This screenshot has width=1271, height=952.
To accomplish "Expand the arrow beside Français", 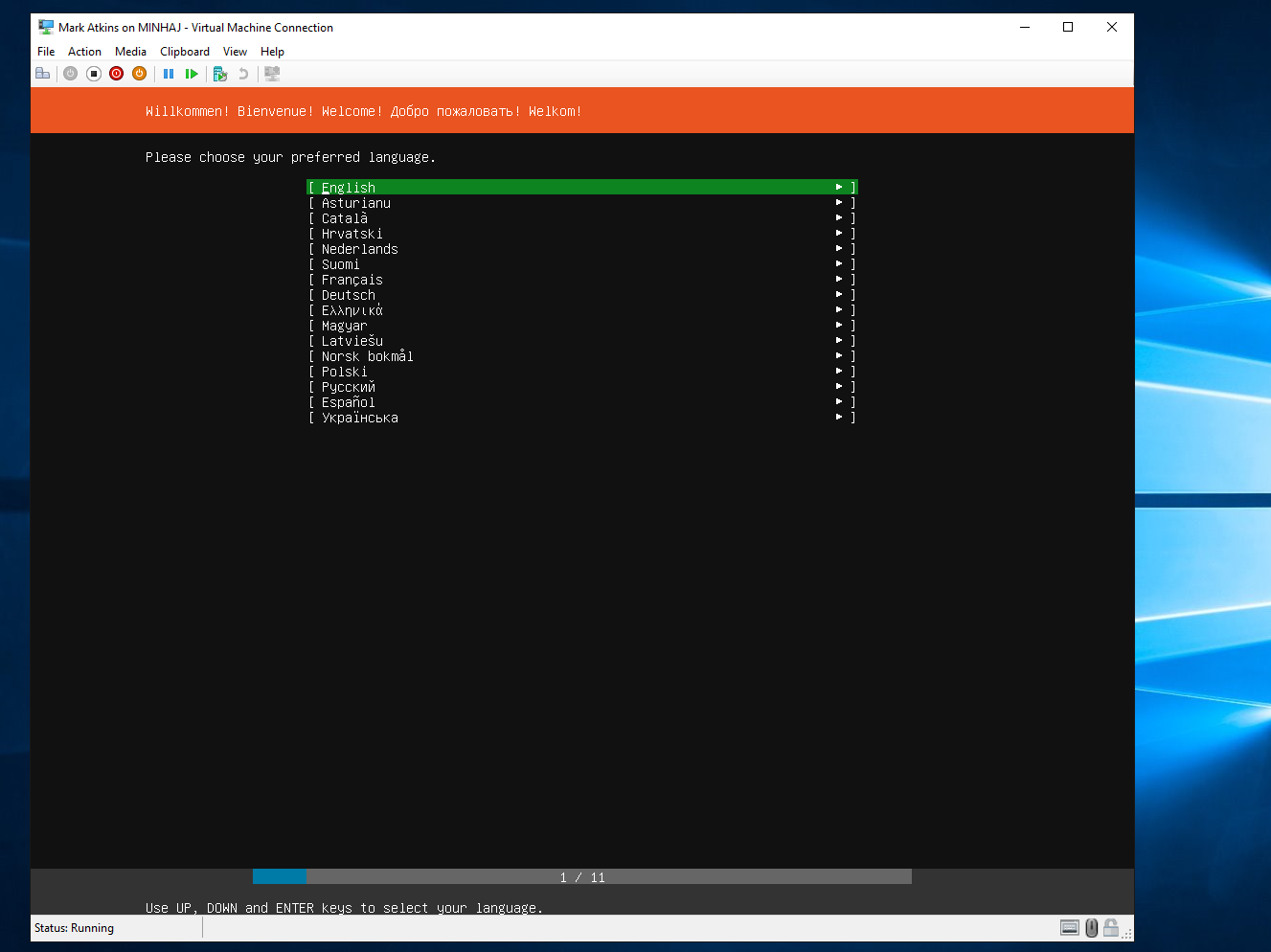I will click(839, 280).
